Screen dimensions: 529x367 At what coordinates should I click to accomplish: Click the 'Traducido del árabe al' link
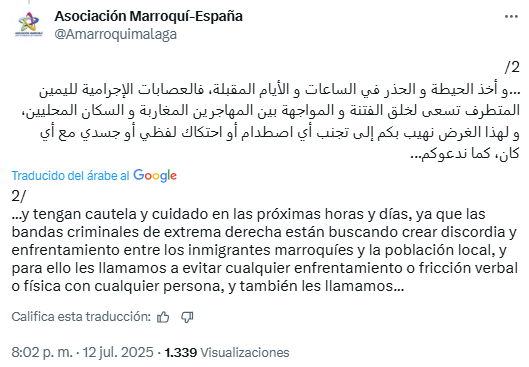(x=71, y=176)
